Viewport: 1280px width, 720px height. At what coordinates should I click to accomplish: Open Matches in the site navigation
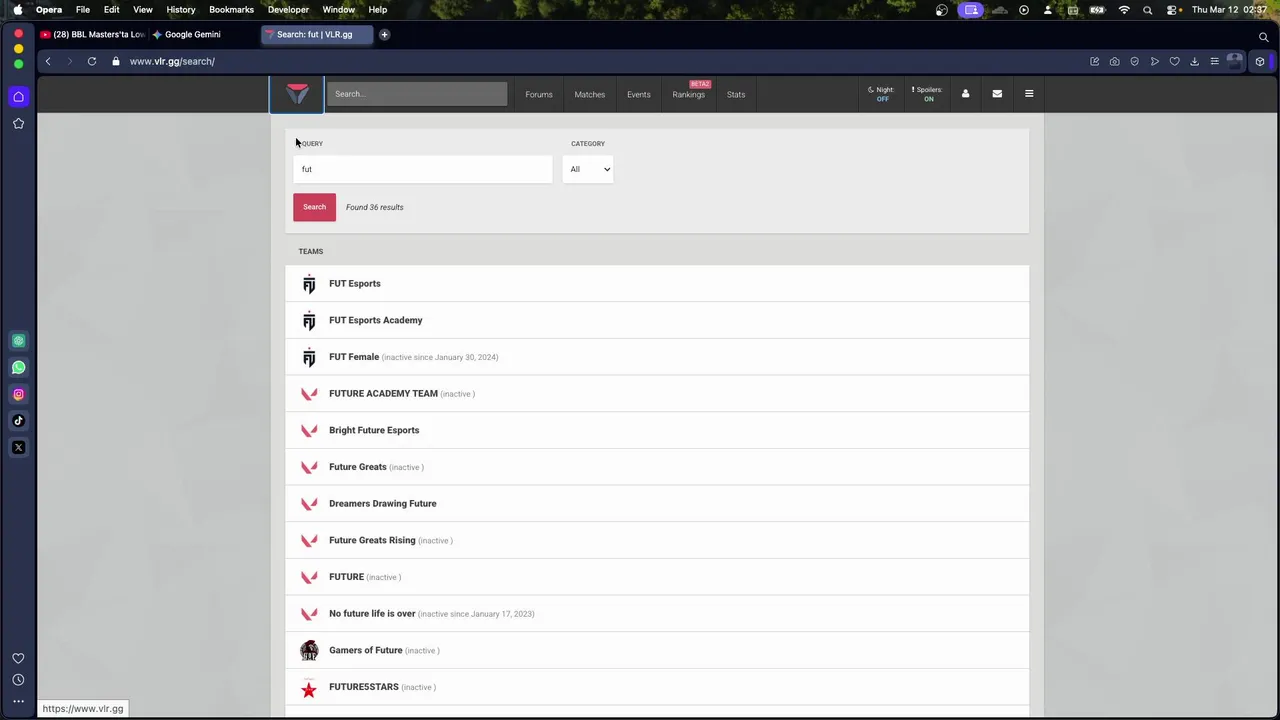point(590,94)
